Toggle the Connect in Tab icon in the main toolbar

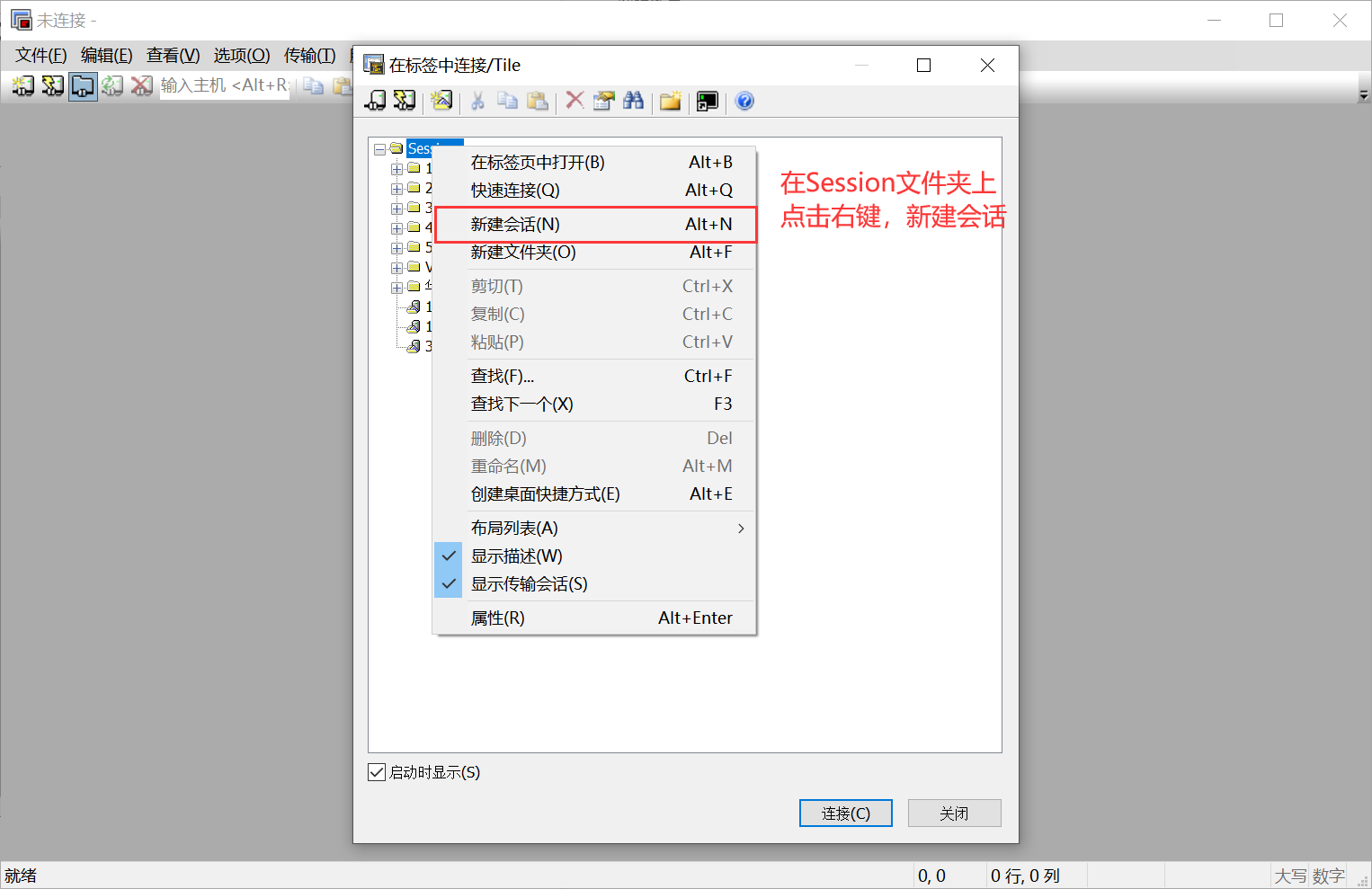coord(83,85)
